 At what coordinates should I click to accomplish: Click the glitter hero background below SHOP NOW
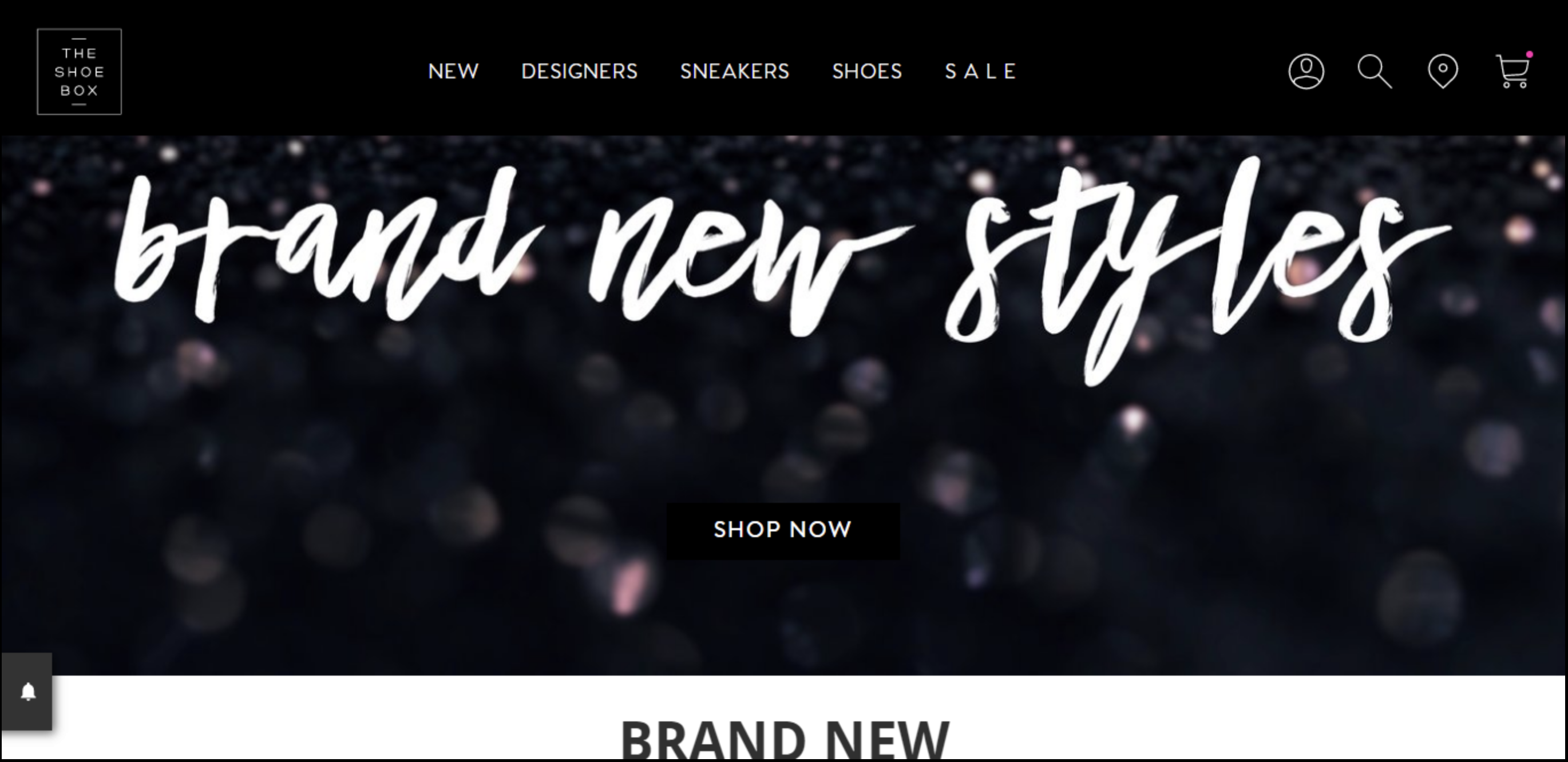[783, 615]
